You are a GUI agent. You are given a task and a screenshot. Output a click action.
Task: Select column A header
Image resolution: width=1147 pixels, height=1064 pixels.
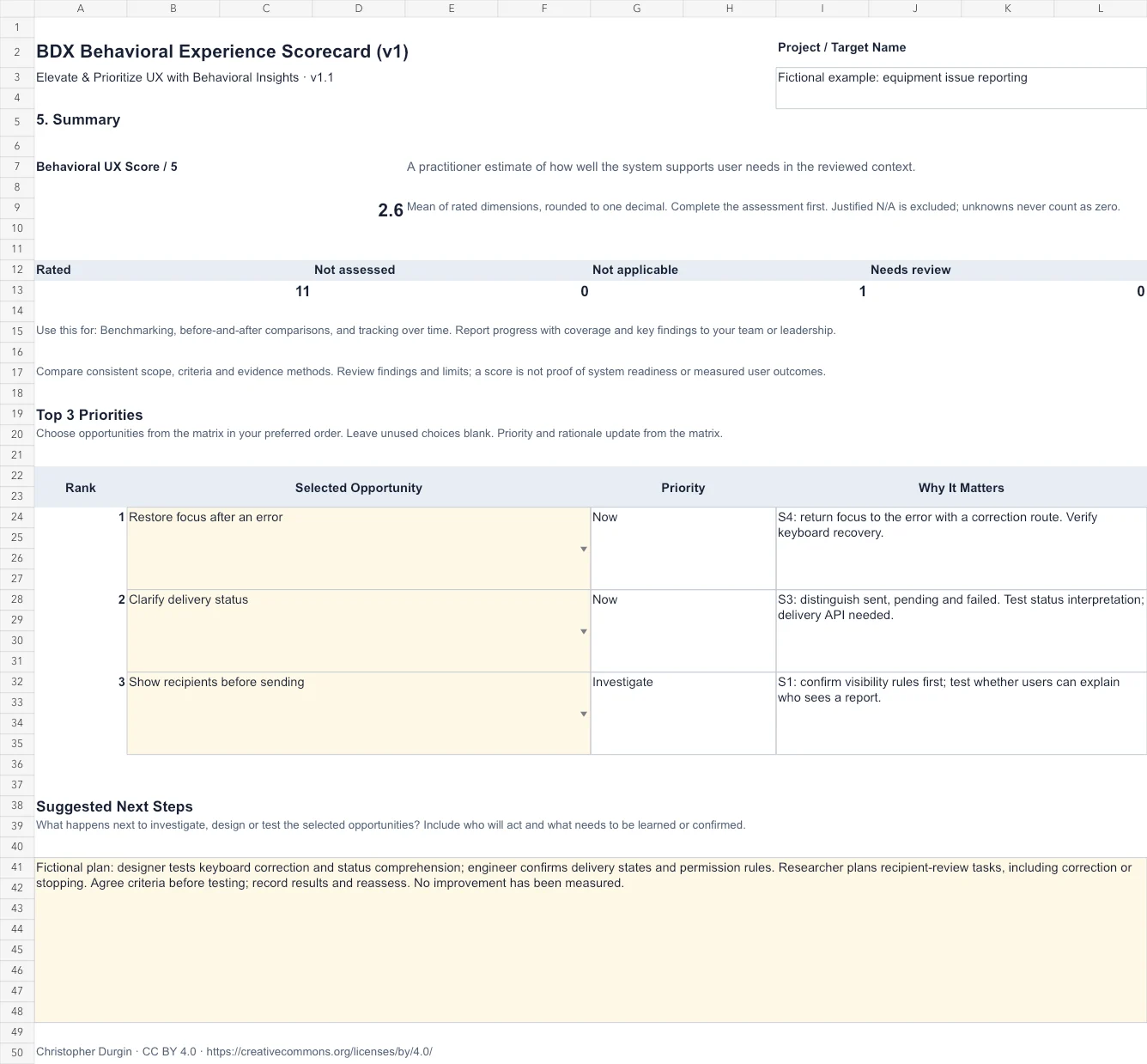click(81, 9)
